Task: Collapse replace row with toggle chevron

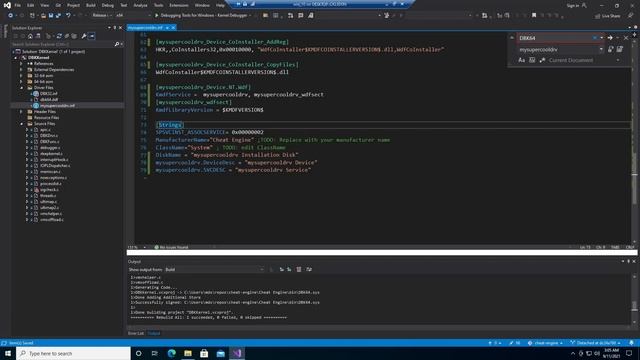Action: pos(512,38)
